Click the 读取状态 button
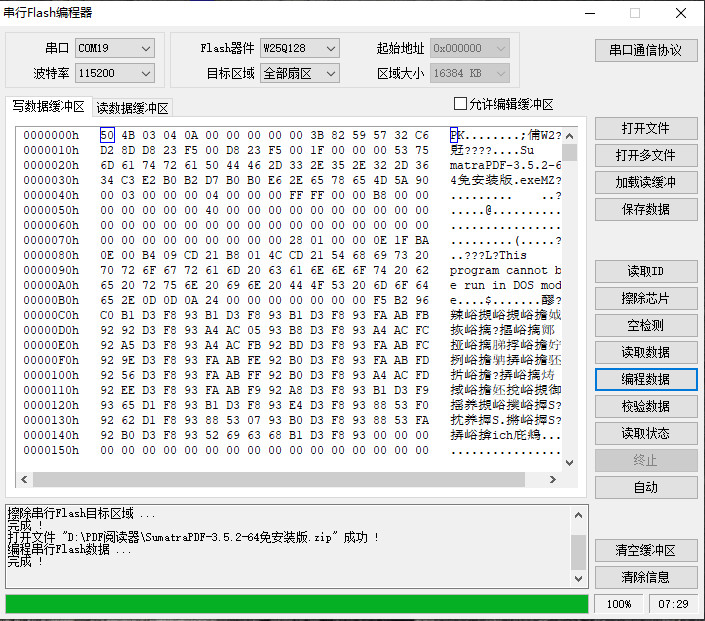Viewport: 705px width, 621px height. click(646, 433)
